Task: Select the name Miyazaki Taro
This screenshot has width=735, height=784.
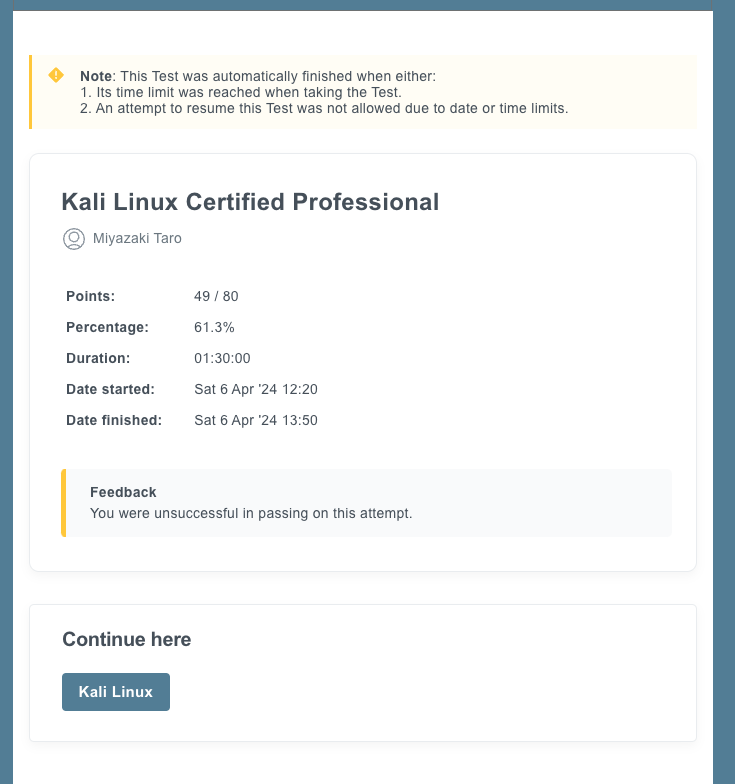Action: tap(137, 238)
